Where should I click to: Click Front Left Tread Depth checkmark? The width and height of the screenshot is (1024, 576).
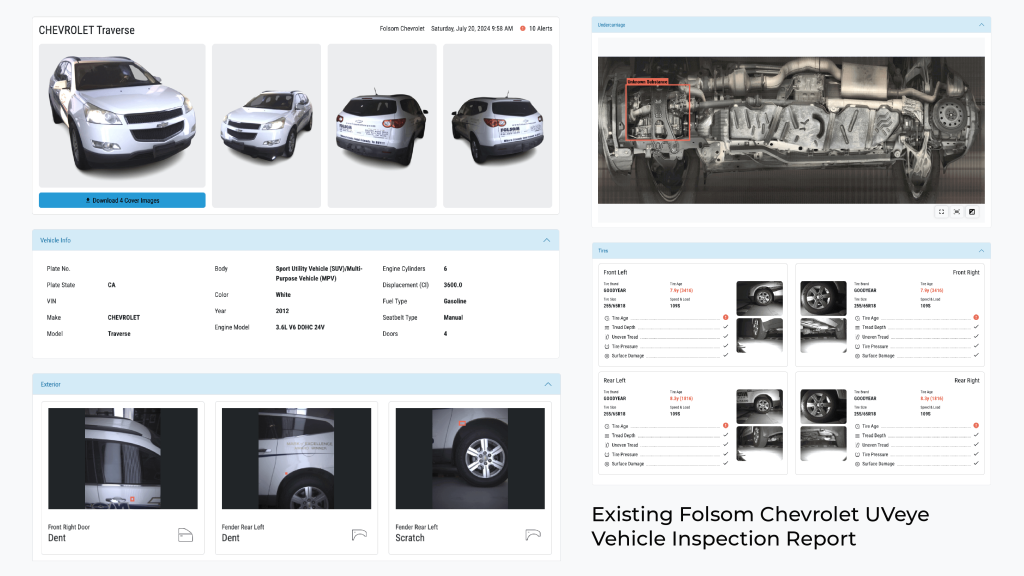click(x=725, y=327)
